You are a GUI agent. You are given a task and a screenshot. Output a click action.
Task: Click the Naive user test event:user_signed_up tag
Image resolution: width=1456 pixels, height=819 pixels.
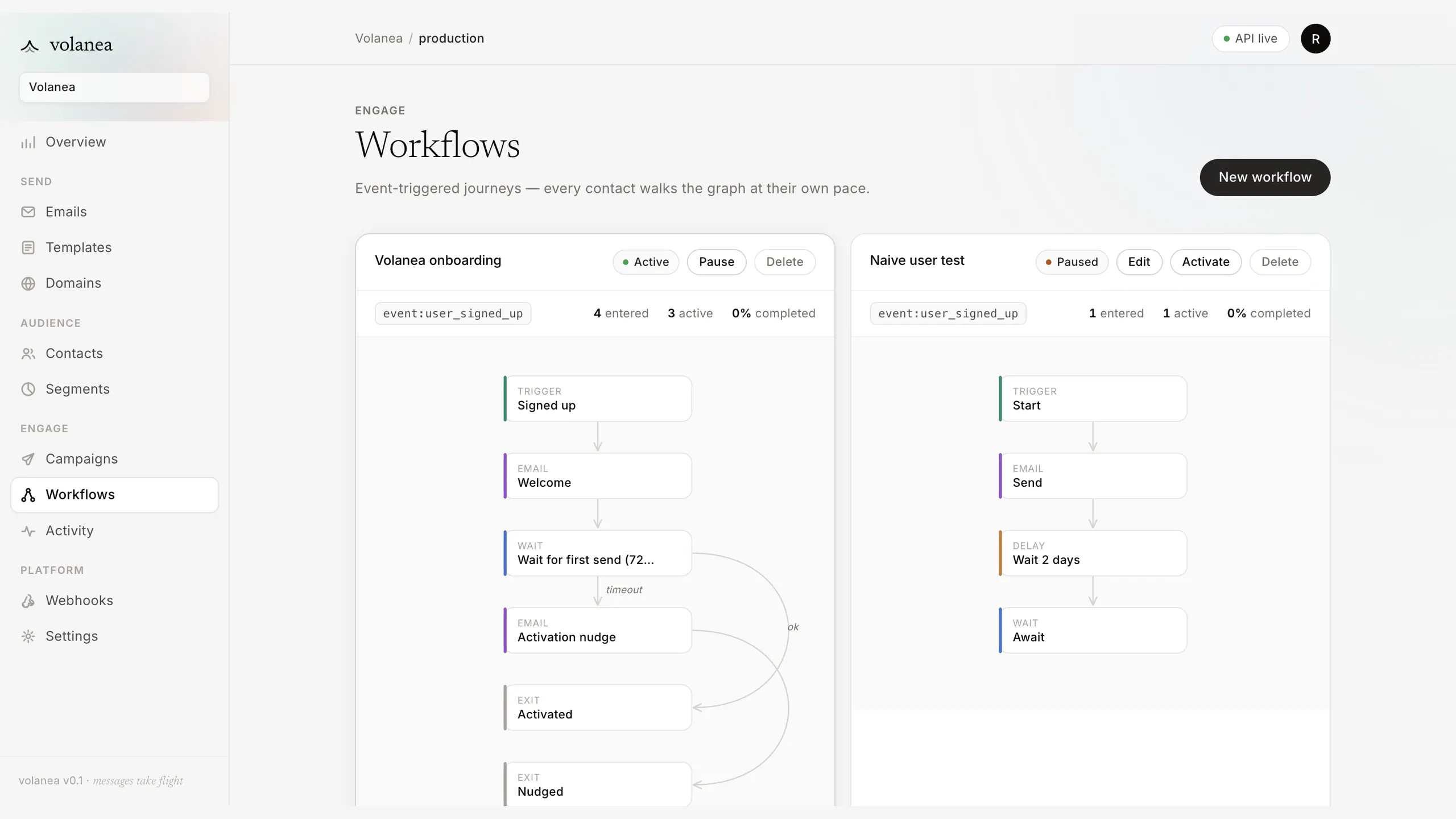[948, 314]
